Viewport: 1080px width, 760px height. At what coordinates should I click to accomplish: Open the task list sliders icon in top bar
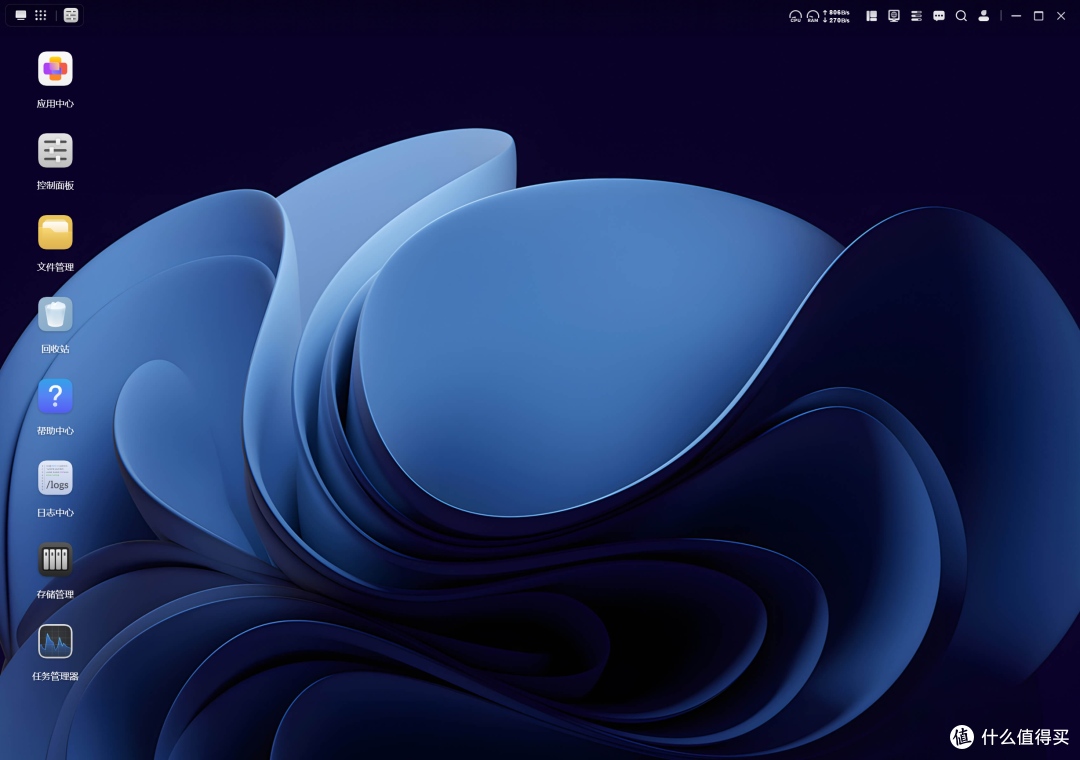916,16
